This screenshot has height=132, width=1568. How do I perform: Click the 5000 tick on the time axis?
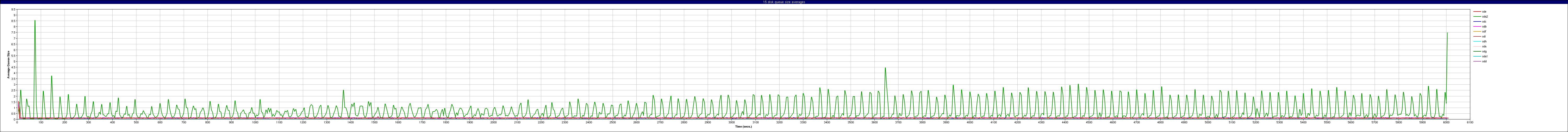pyautogui.click(x=1208, y=122)
